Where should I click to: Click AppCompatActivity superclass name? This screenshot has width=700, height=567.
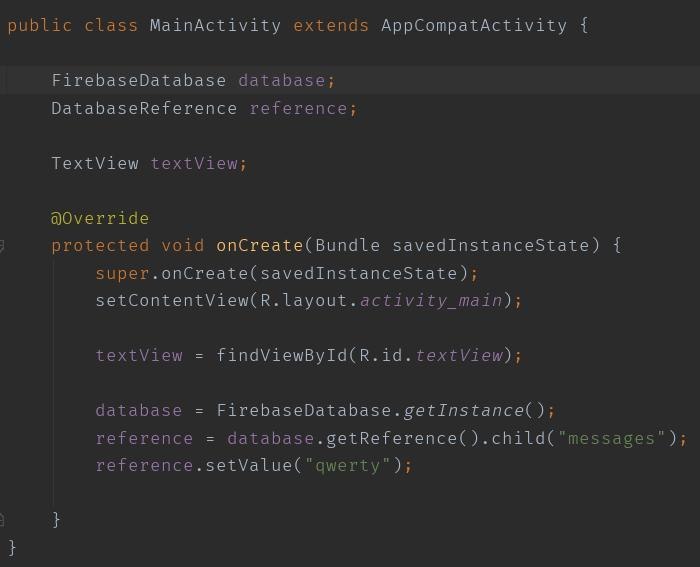[474, 25]
